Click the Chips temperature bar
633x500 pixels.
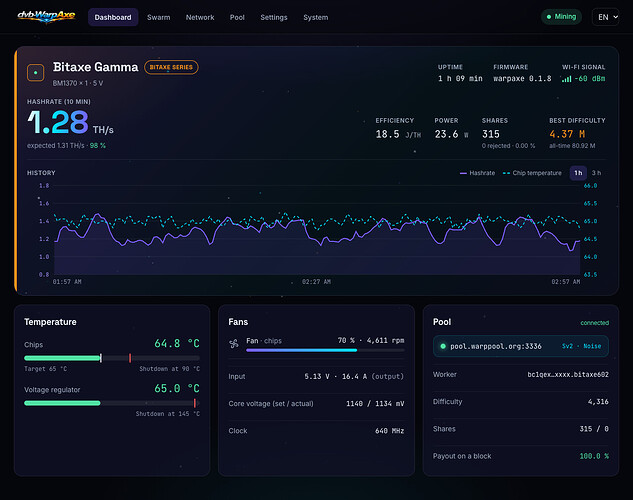pyautogui.click(x=112, y=358)
